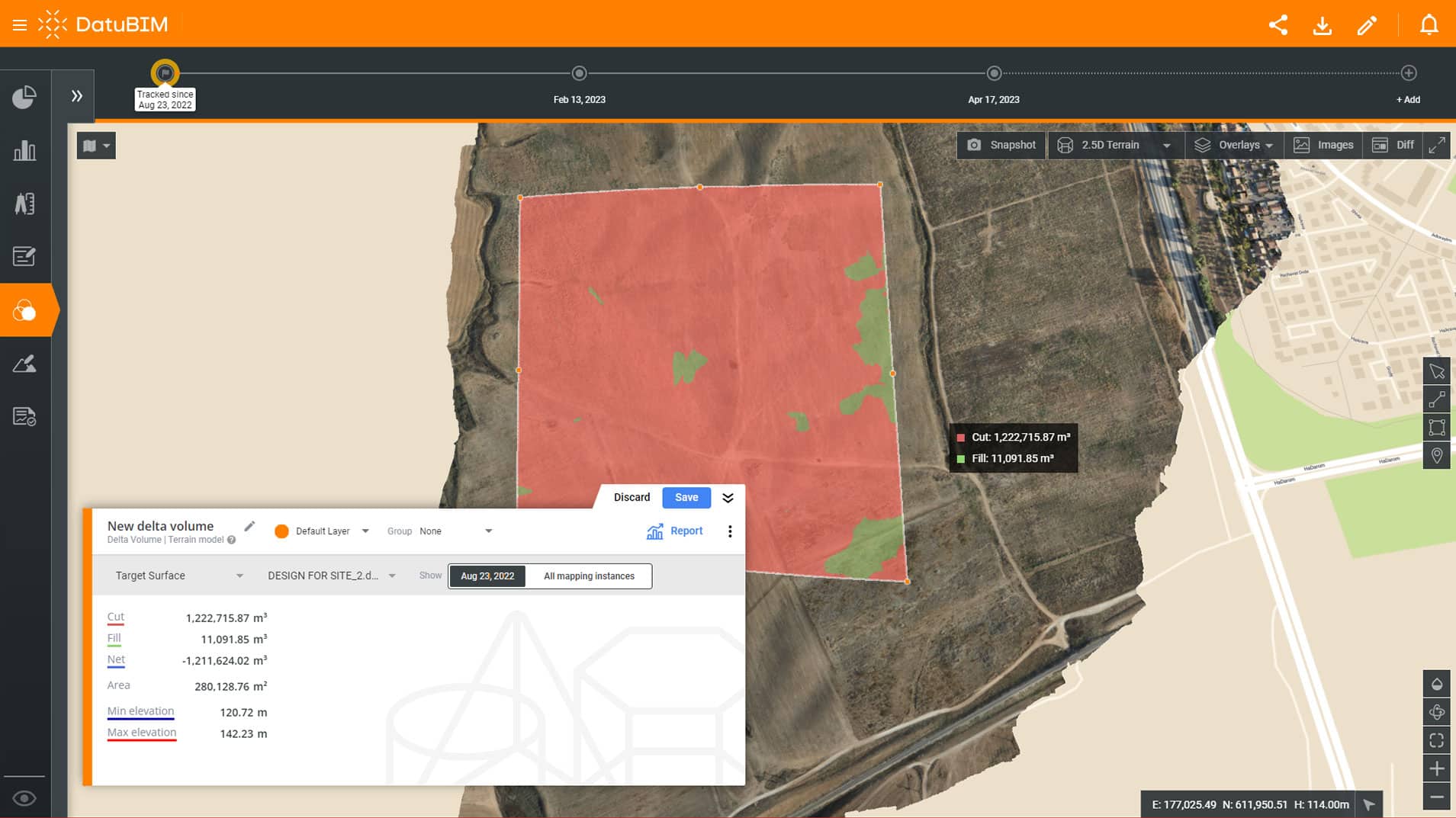Viewport: 1456px width, 818px height.
Task: Open the analytics bar-chart panel in the sidebar
Action: click(24, 150)
